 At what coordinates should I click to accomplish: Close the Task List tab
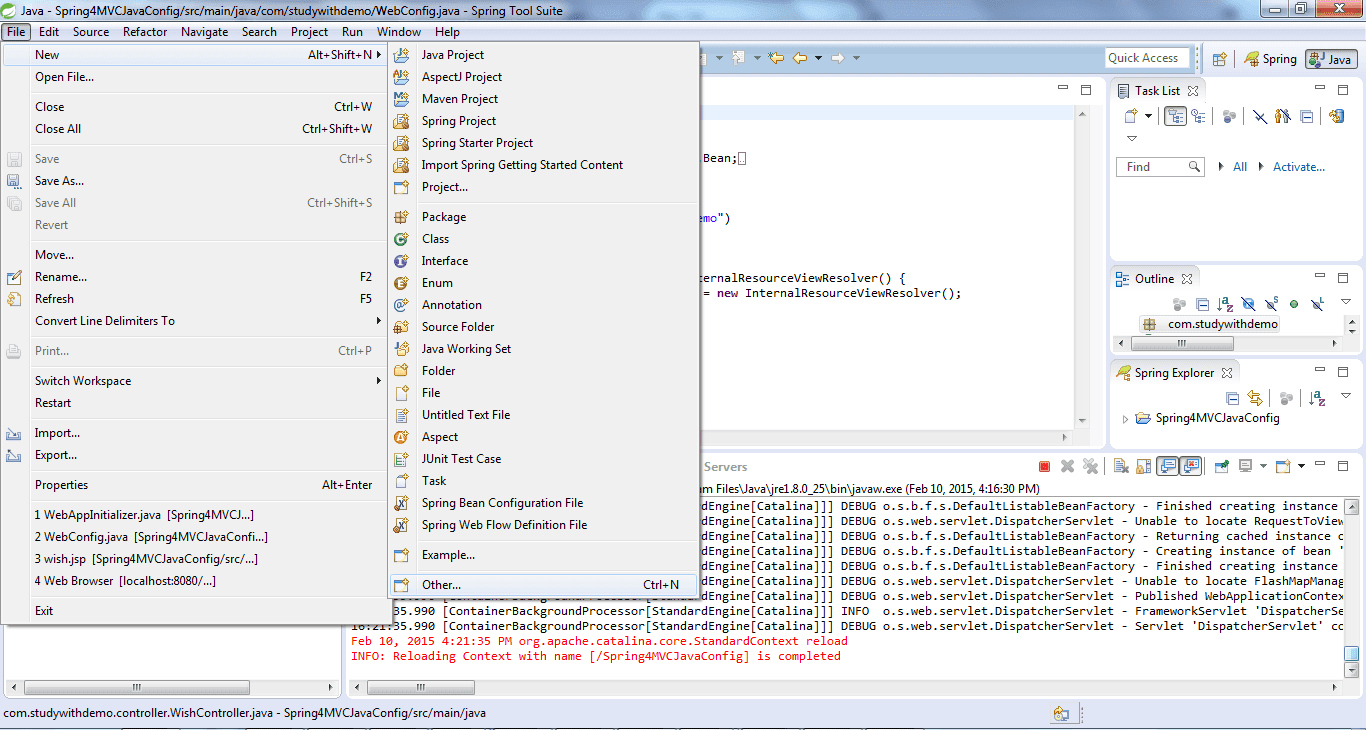pyautogui.click(x=1192, y=91)
